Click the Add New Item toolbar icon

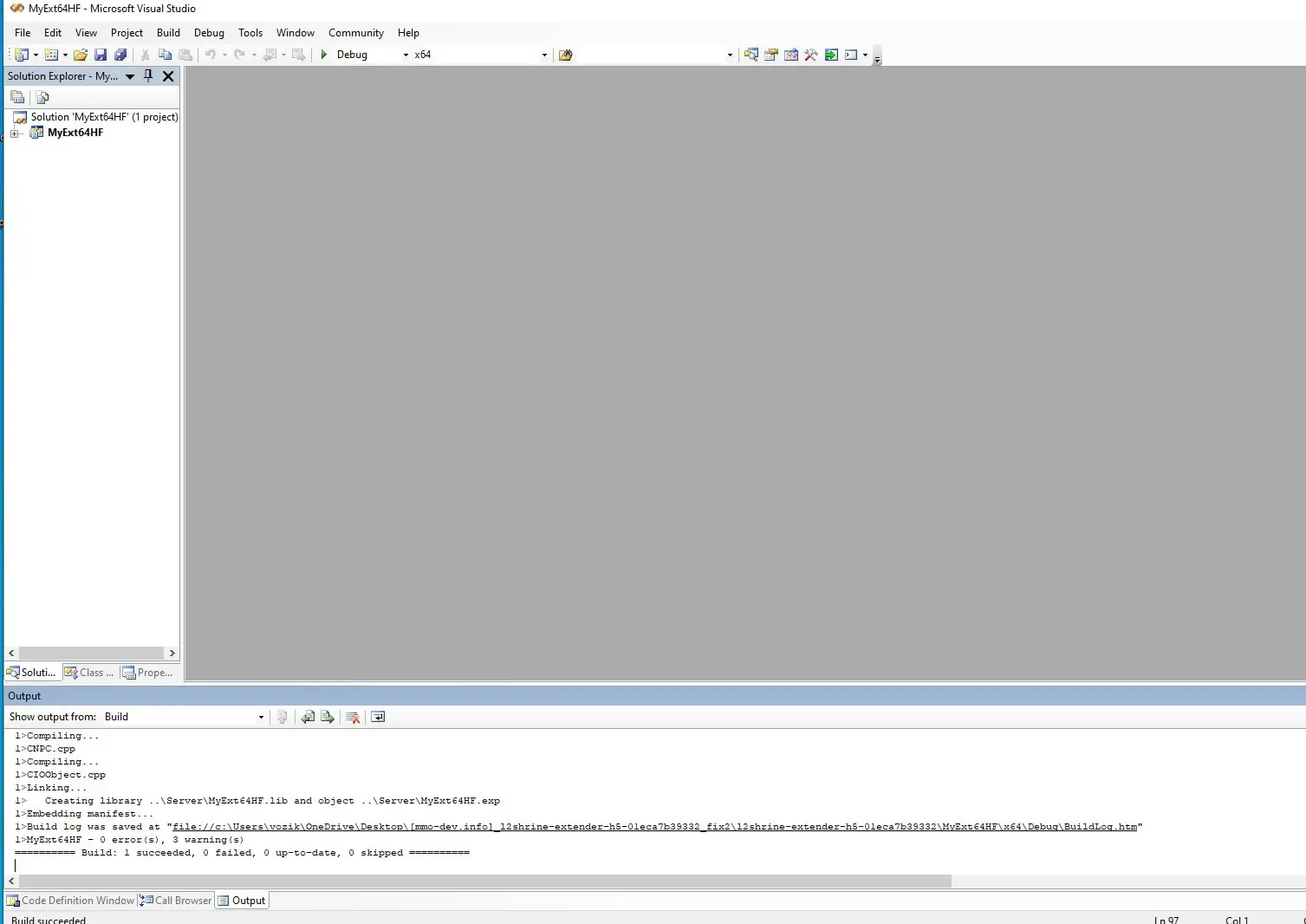pos(51,55)
